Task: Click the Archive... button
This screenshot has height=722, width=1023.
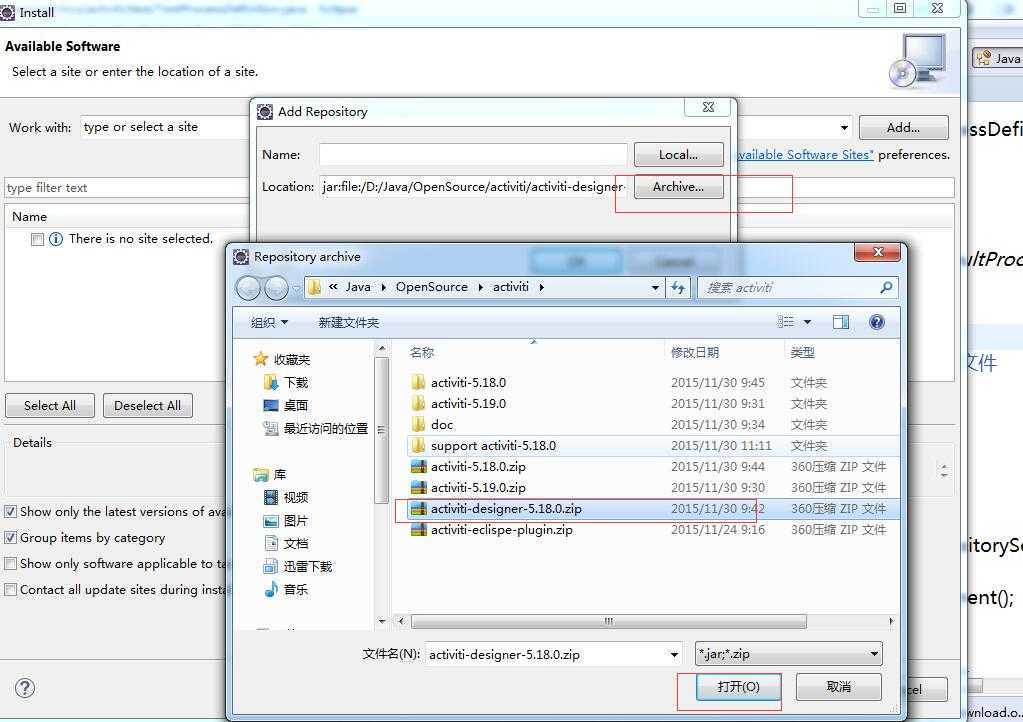Action: click(x=679, y=187)
